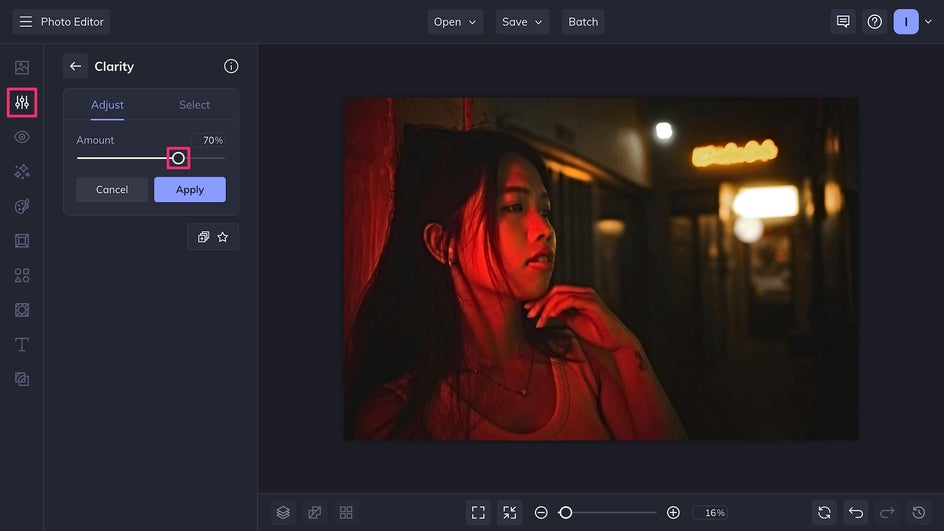944x531 pixels.
Task: Undo the last action
Action: click(856, 512)
